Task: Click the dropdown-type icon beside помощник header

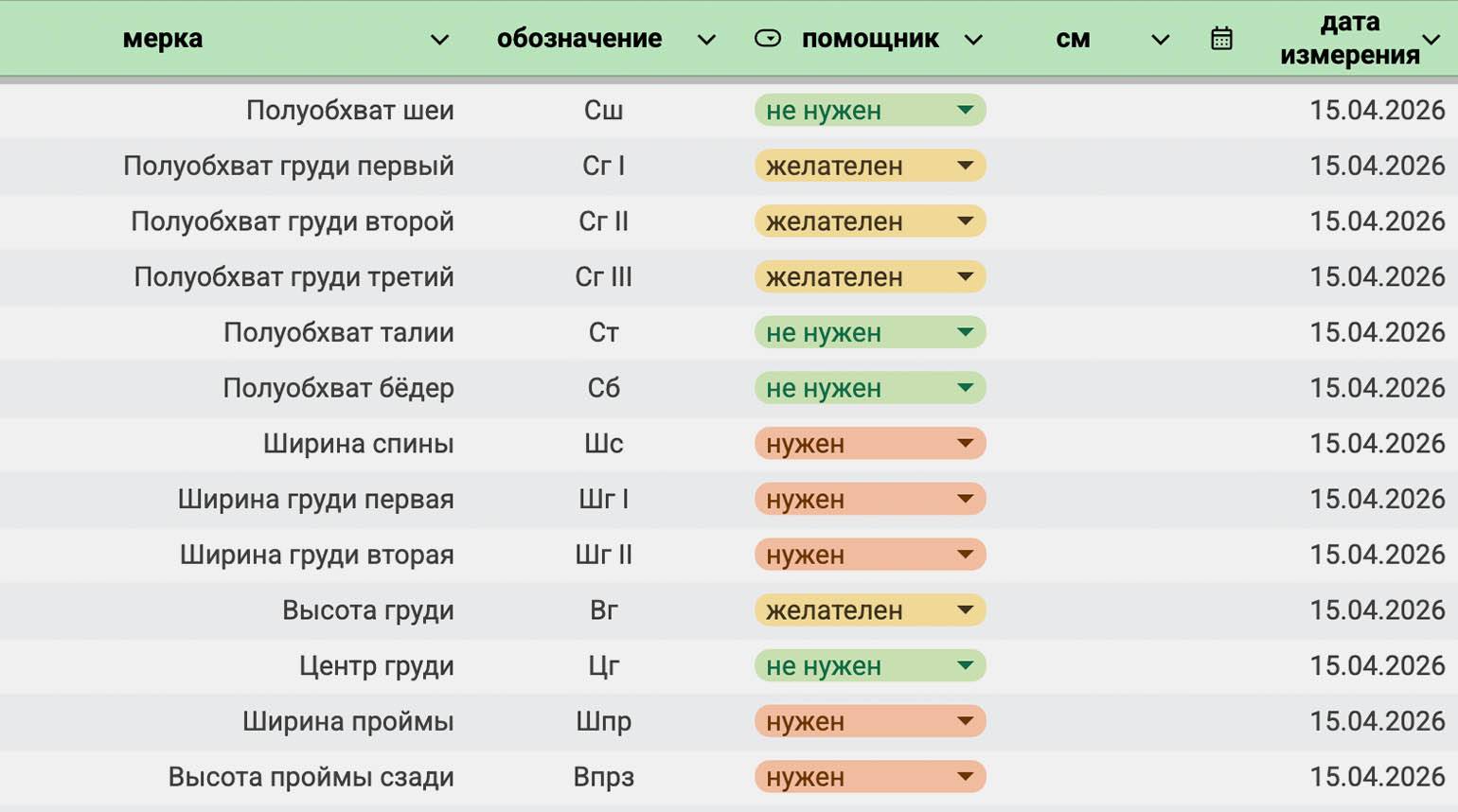Action: click(768, 39)
